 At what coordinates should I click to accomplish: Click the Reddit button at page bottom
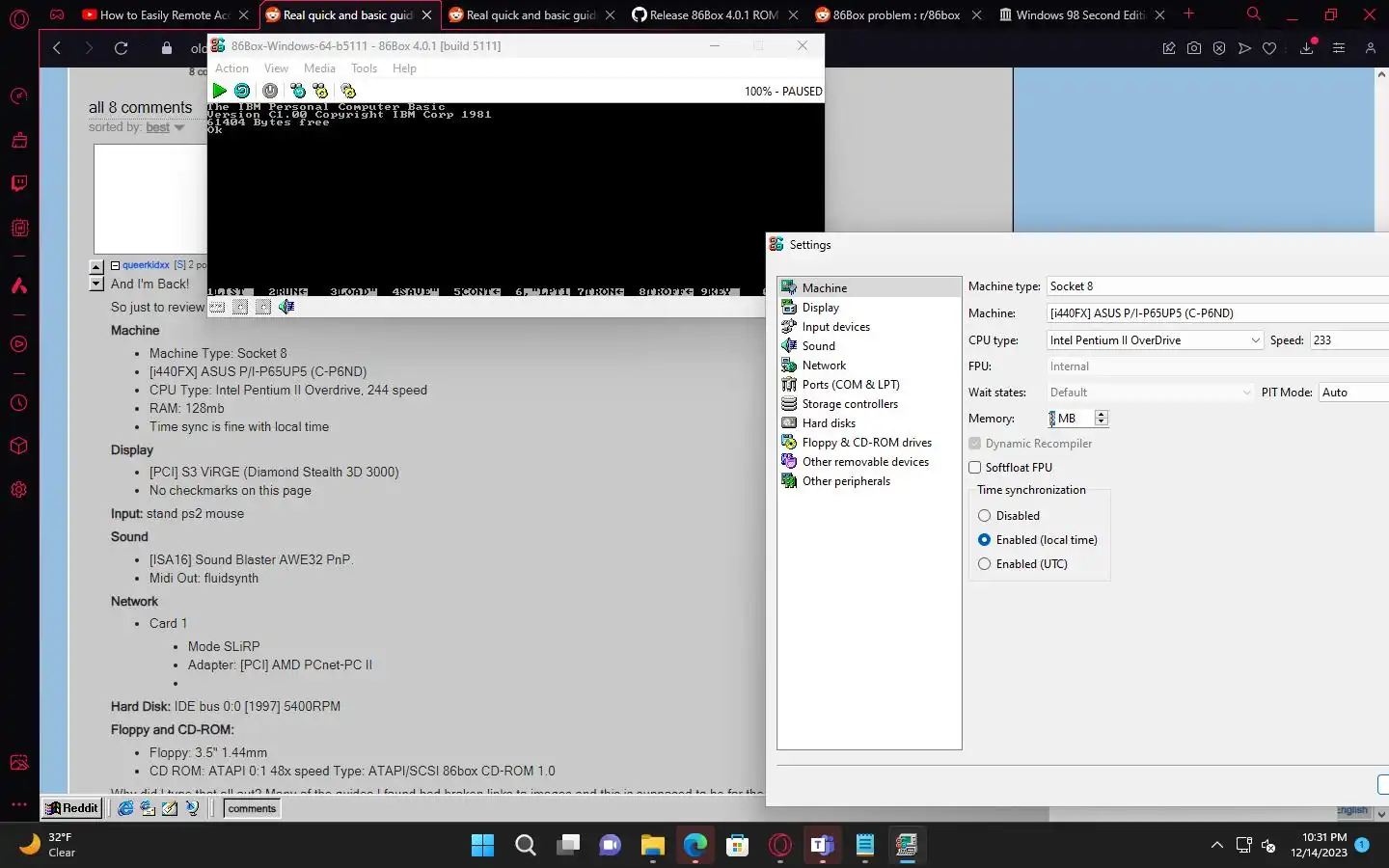coord(72,808)
